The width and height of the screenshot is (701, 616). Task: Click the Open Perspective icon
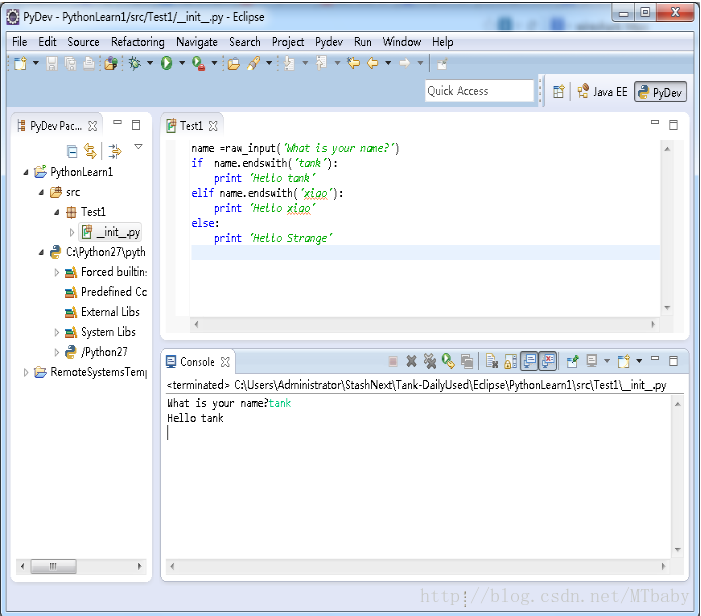click(x=559, y=91)
